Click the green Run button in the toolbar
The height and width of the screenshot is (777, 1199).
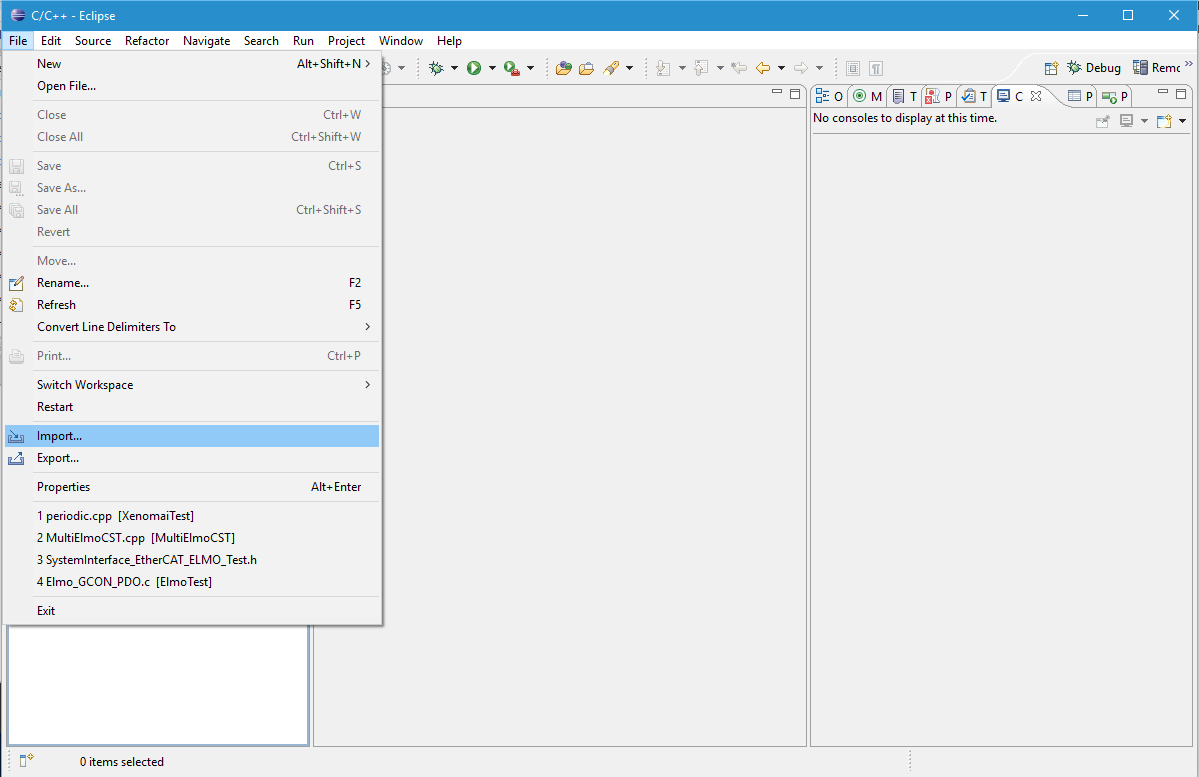[474, 68]
